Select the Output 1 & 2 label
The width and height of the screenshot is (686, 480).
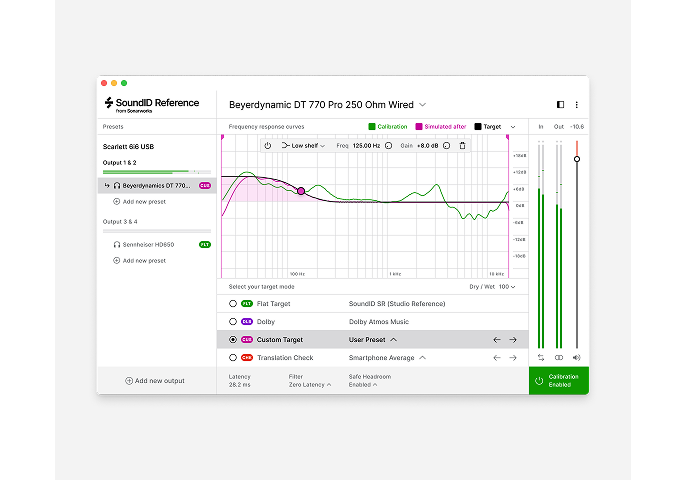[x=119, y=162]
